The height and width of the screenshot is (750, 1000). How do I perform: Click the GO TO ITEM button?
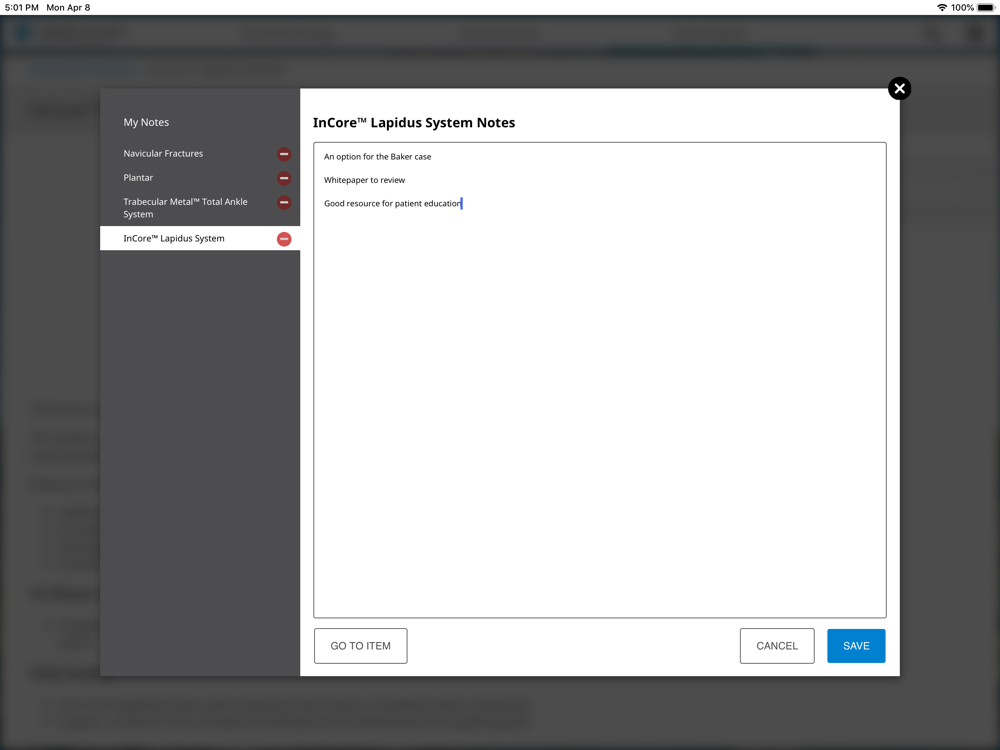(360, 646)
